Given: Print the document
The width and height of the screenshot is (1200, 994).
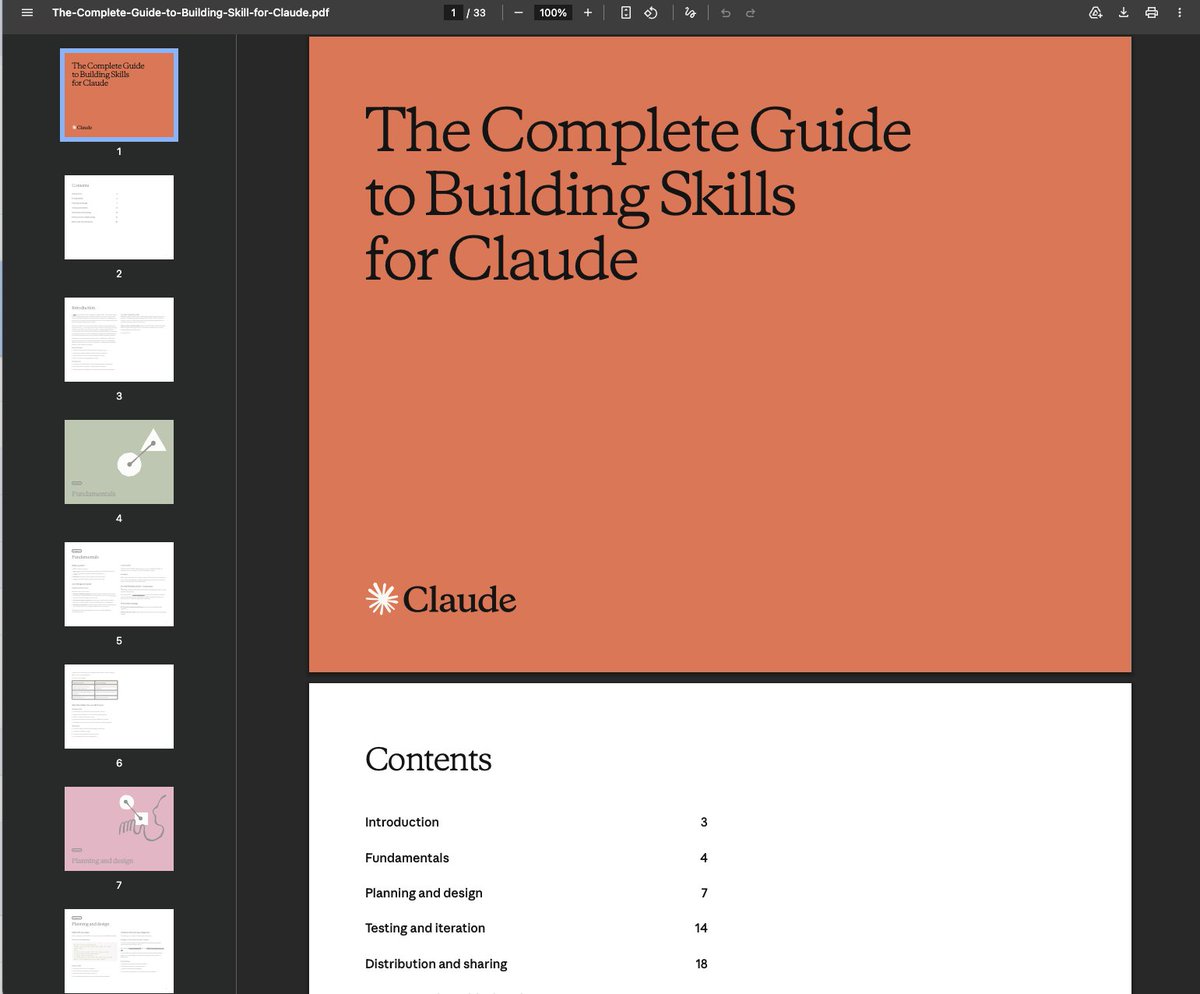Looking at the screenshot, I should [x=1151, y=13].
